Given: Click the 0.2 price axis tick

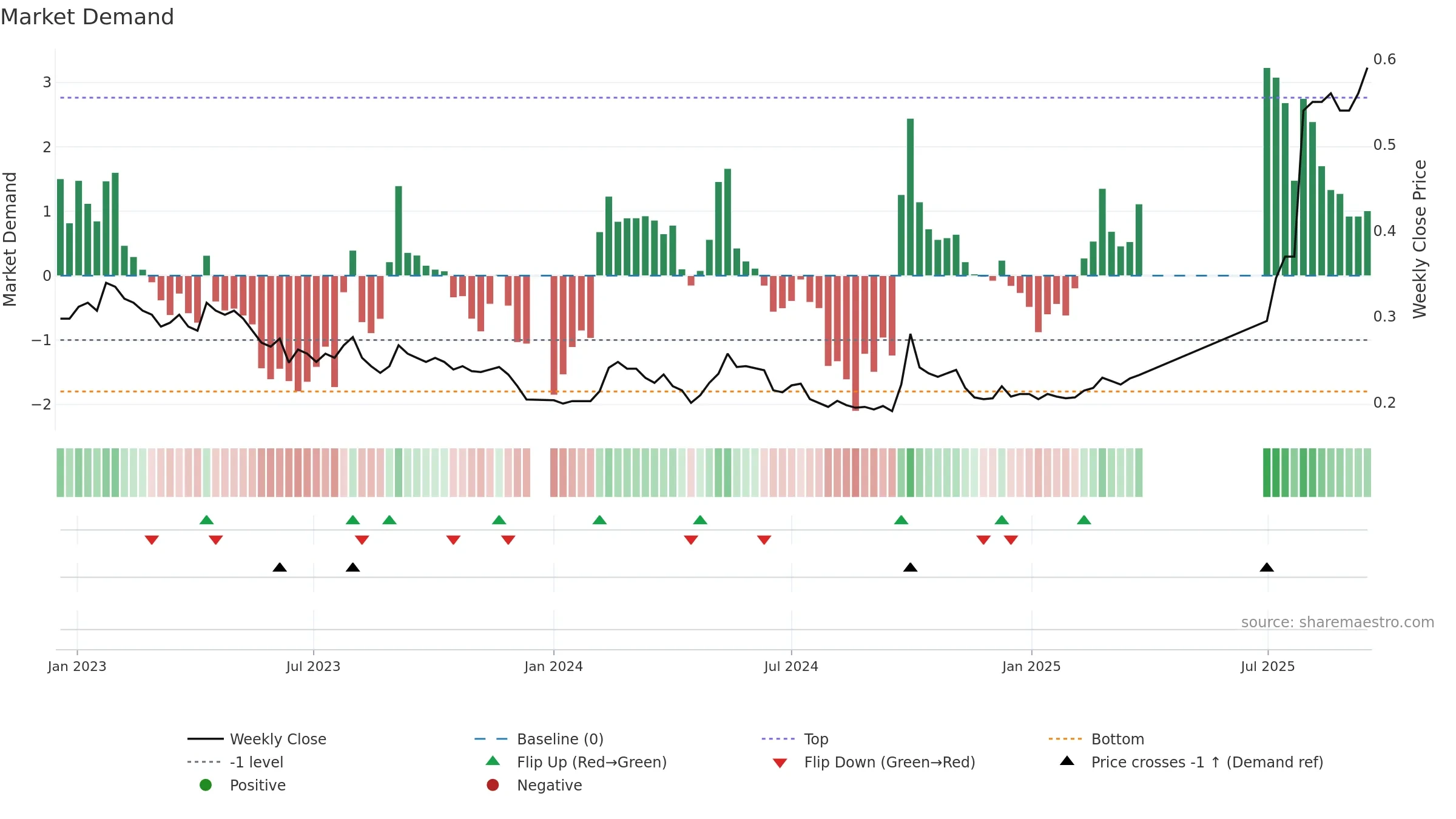Looking at the screenshot, I should (1384, 402).
